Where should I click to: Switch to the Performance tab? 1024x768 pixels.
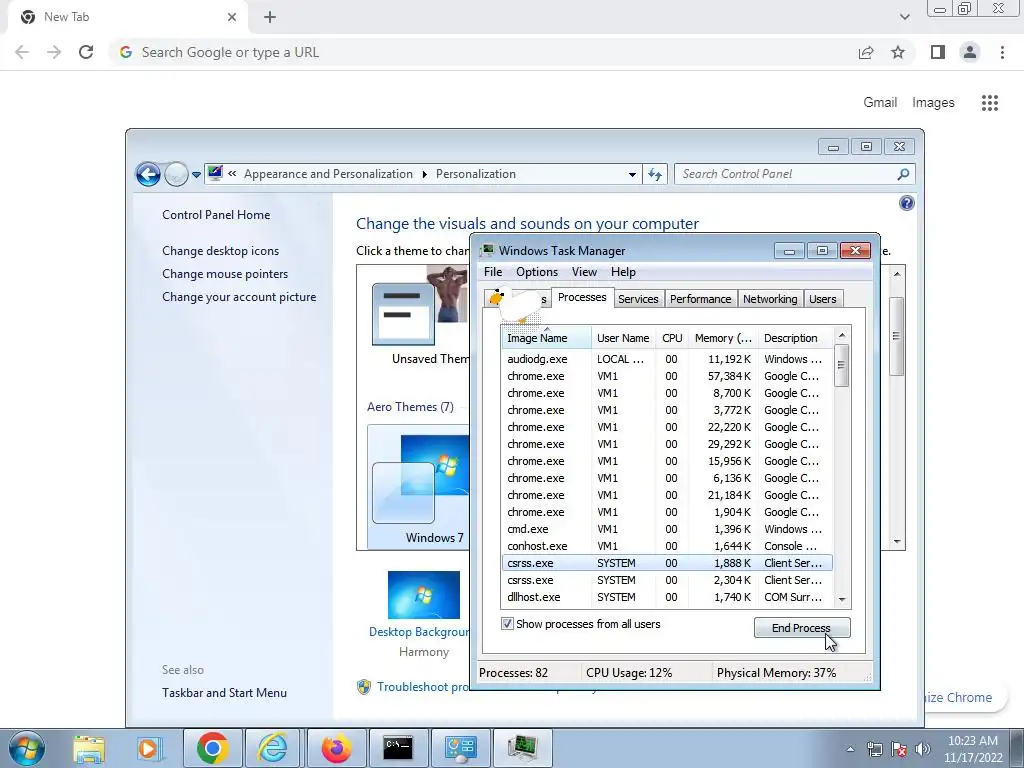click(x=700, y=299)
